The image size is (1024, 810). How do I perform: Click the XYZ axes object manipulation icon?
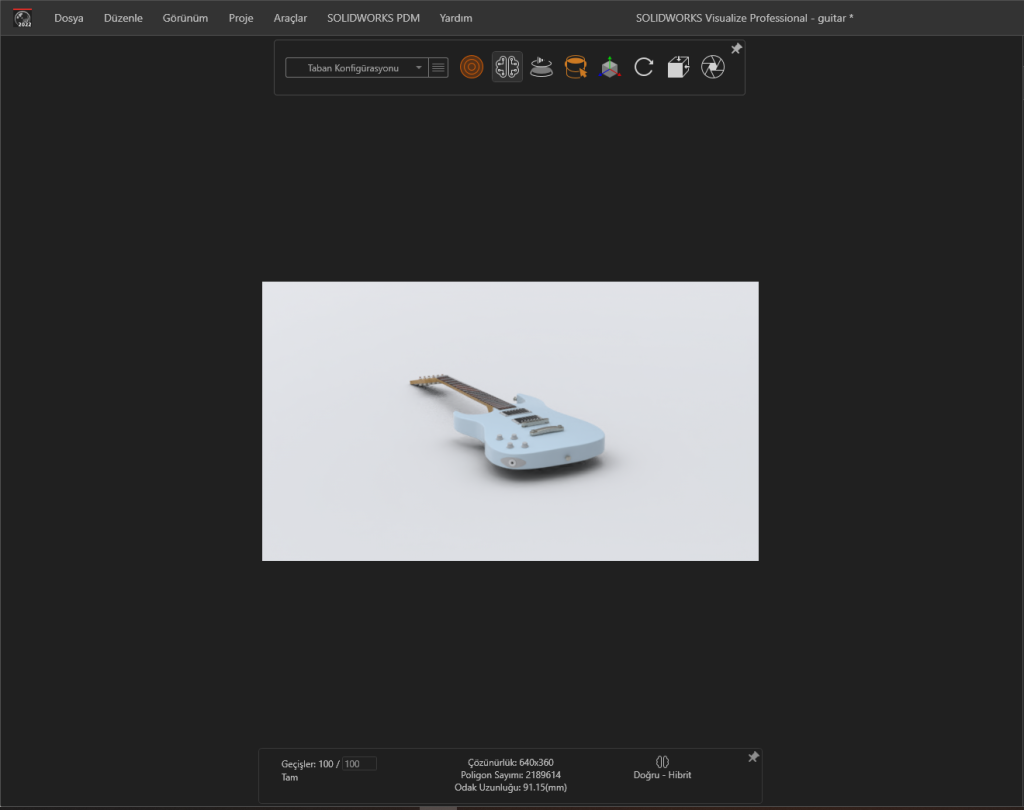609,67
